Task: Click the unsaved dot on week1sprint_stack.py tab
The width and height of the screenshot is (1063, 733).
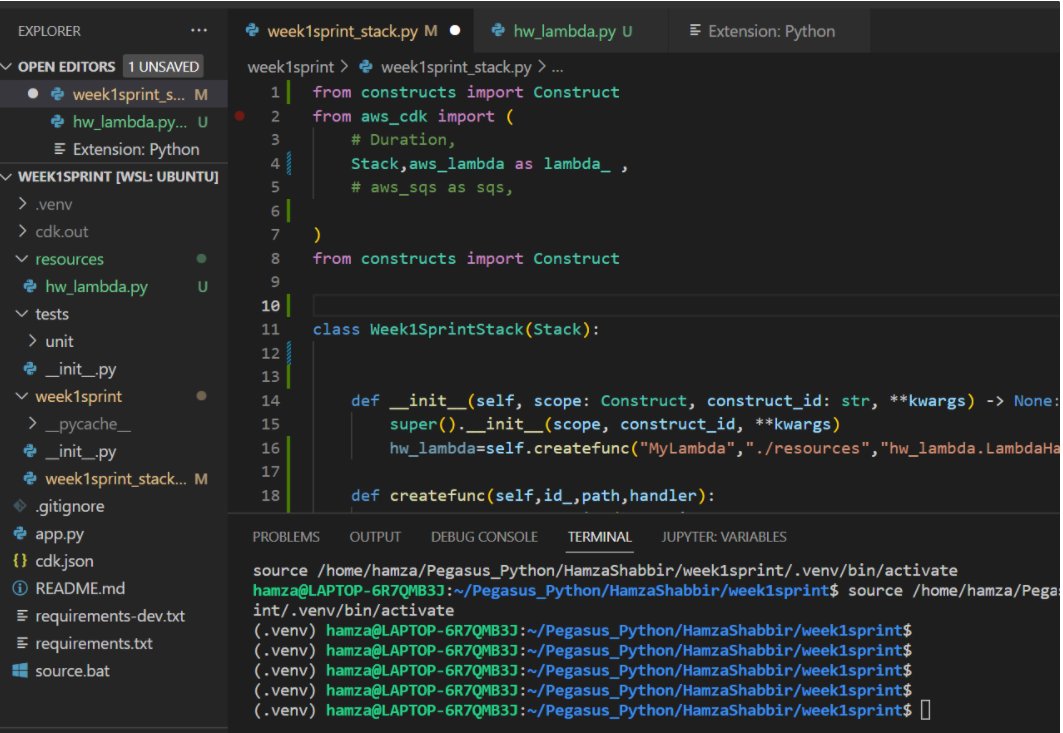Action: point(455,30)
